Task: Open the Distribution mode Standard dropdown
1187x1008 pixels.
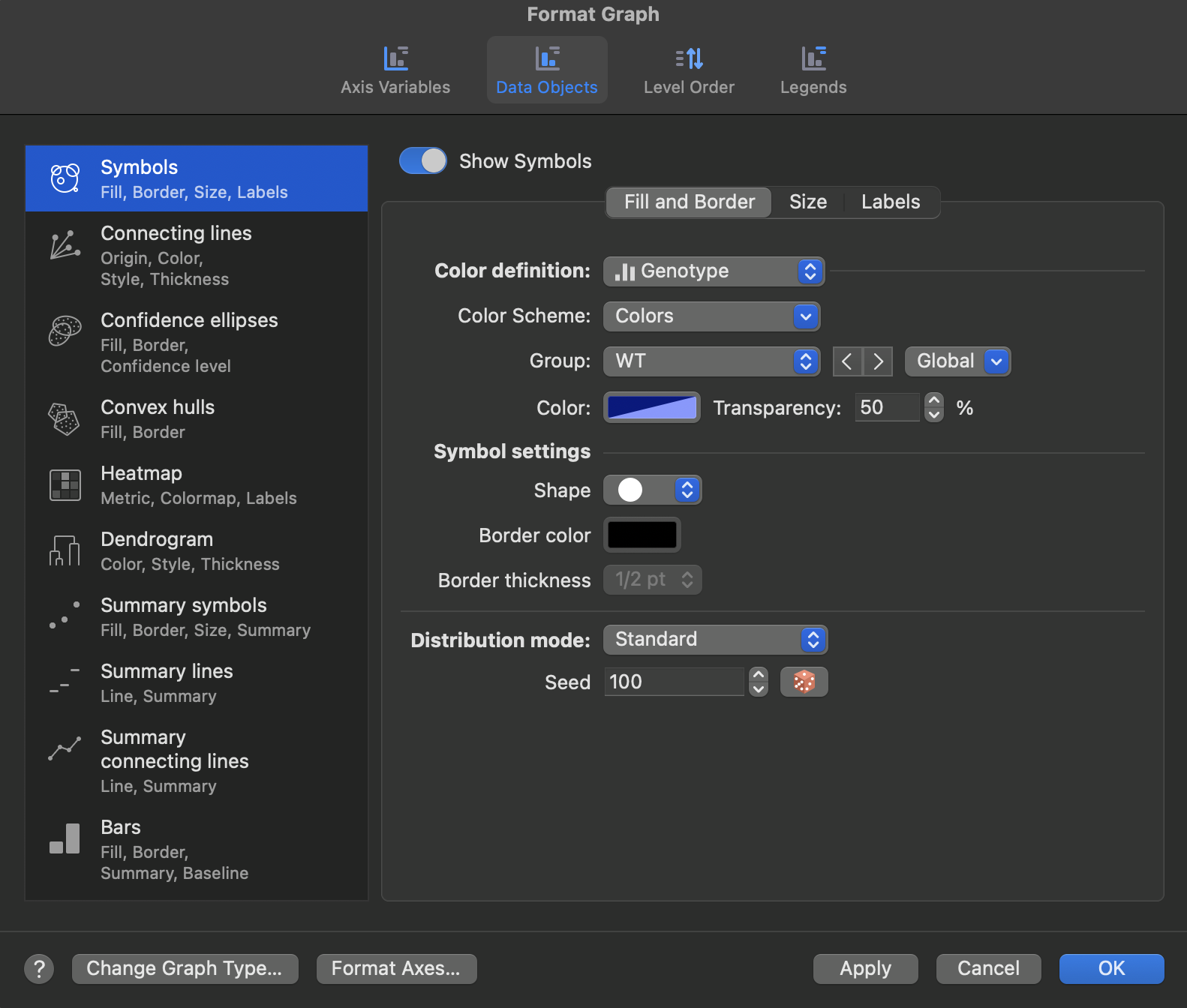Action: [x=716, y=639]
